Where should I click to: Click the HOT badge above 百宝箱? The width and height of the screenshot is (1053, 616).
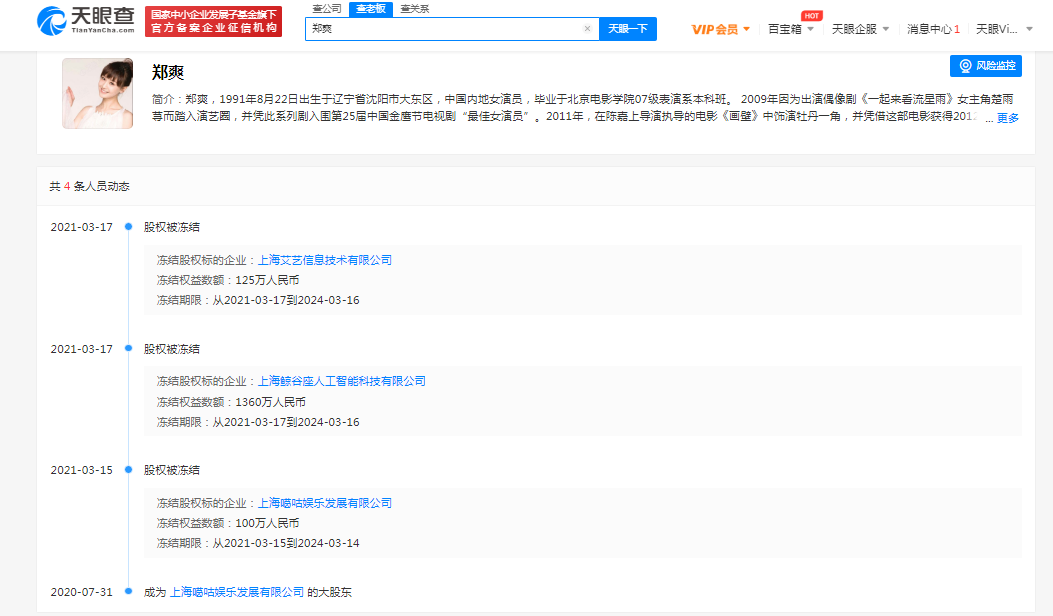[811, 15]
